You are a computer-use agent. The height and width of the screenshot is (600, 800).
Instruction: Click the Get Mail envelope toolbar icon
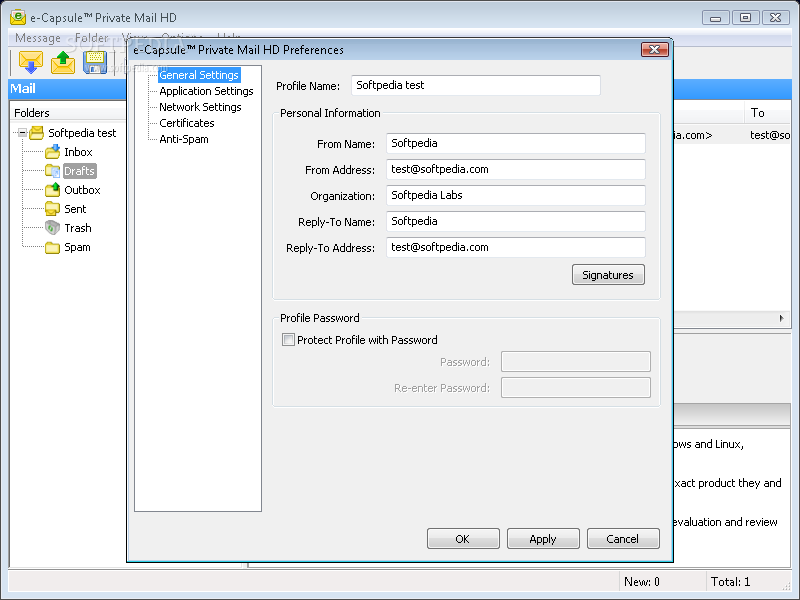31,62
